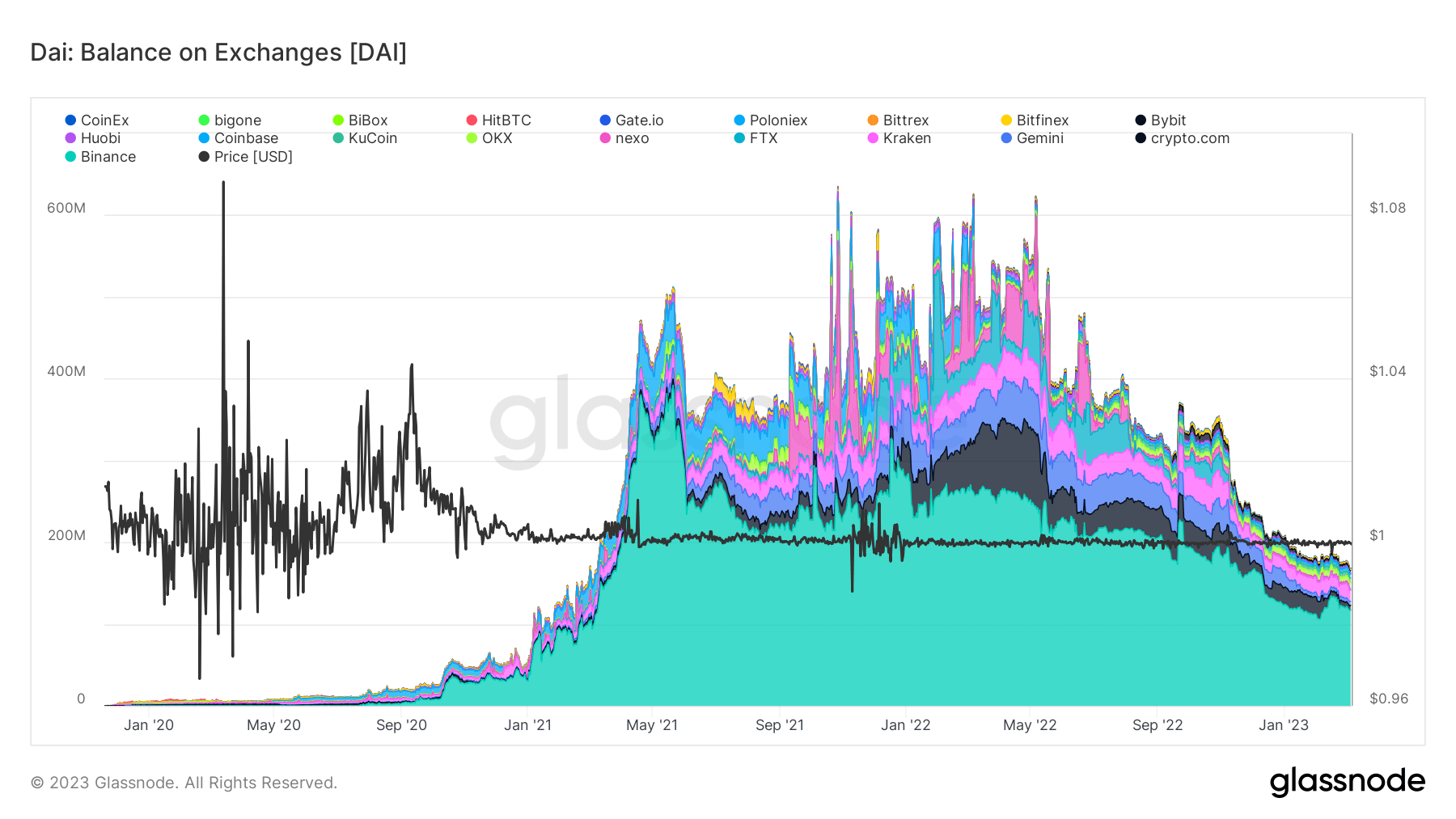Select the crypto.com legend entry
This screenshot has height=819, width=1456.
point(1182,138)
